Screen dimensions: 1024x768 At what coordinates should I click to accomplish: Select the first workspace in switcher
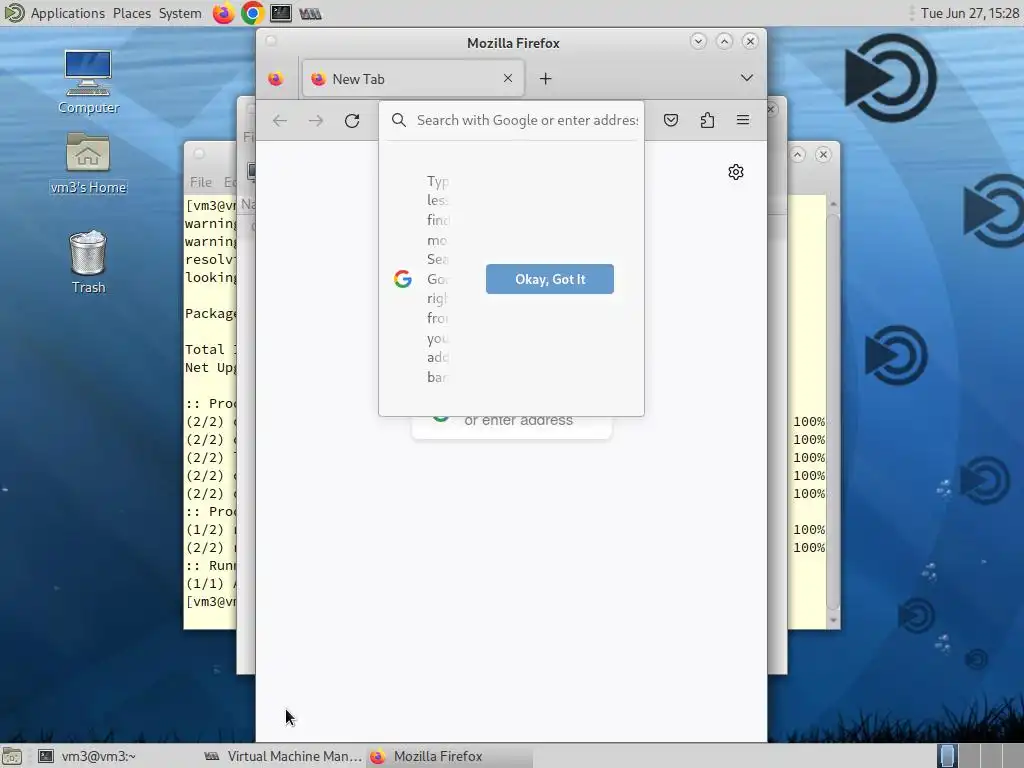coord(947,756)
